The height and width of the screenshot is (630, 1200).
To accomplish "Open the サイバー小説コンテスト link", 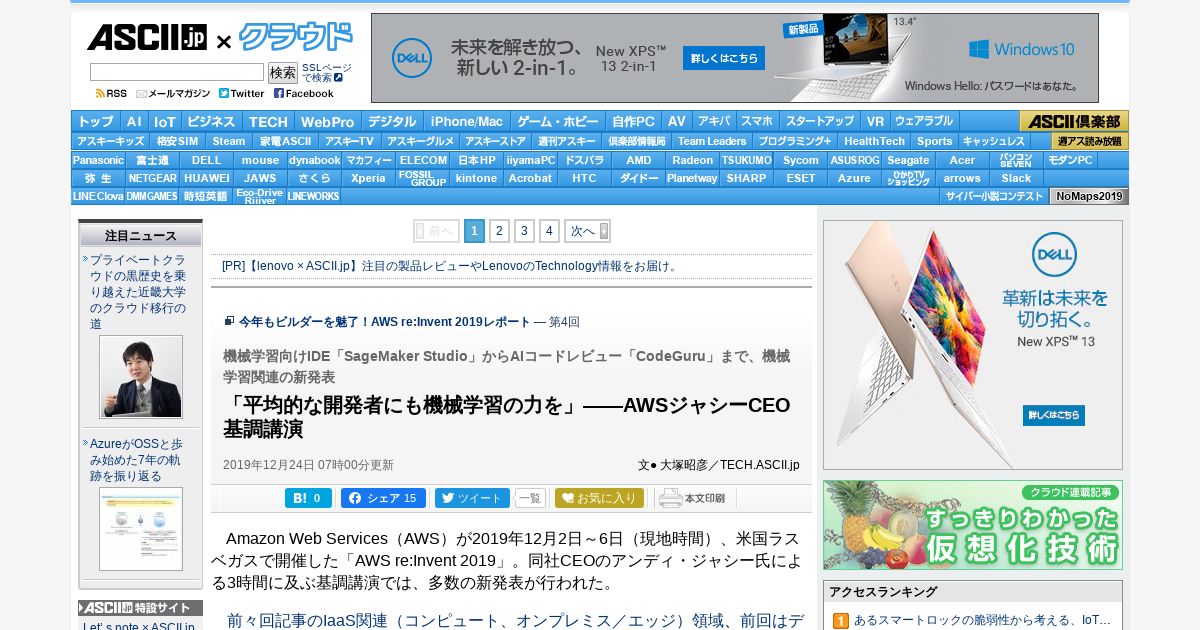I will pos(994,196).
